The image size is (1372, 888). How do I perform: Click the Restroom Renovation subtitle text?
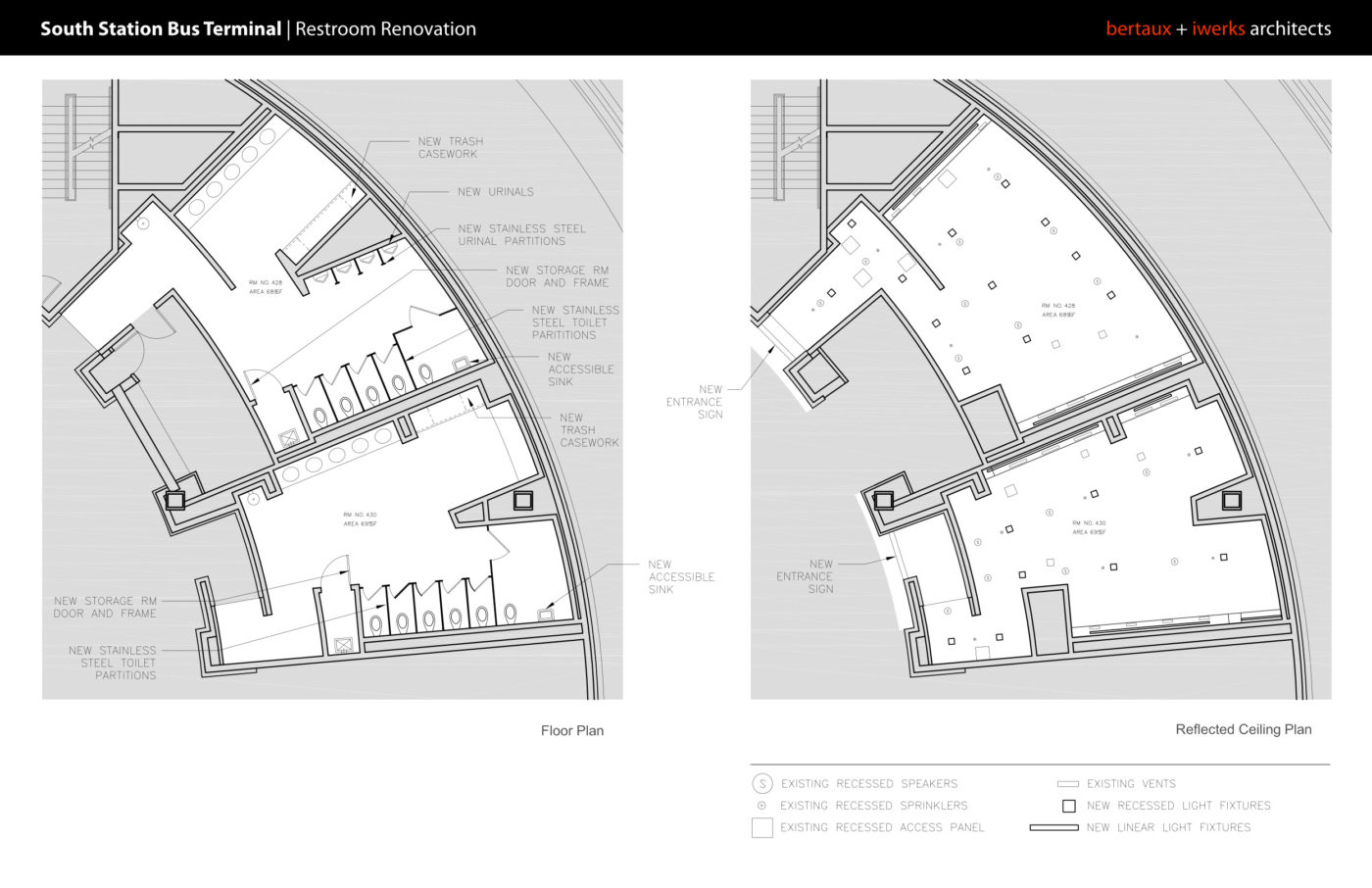(x=385, y=28)
